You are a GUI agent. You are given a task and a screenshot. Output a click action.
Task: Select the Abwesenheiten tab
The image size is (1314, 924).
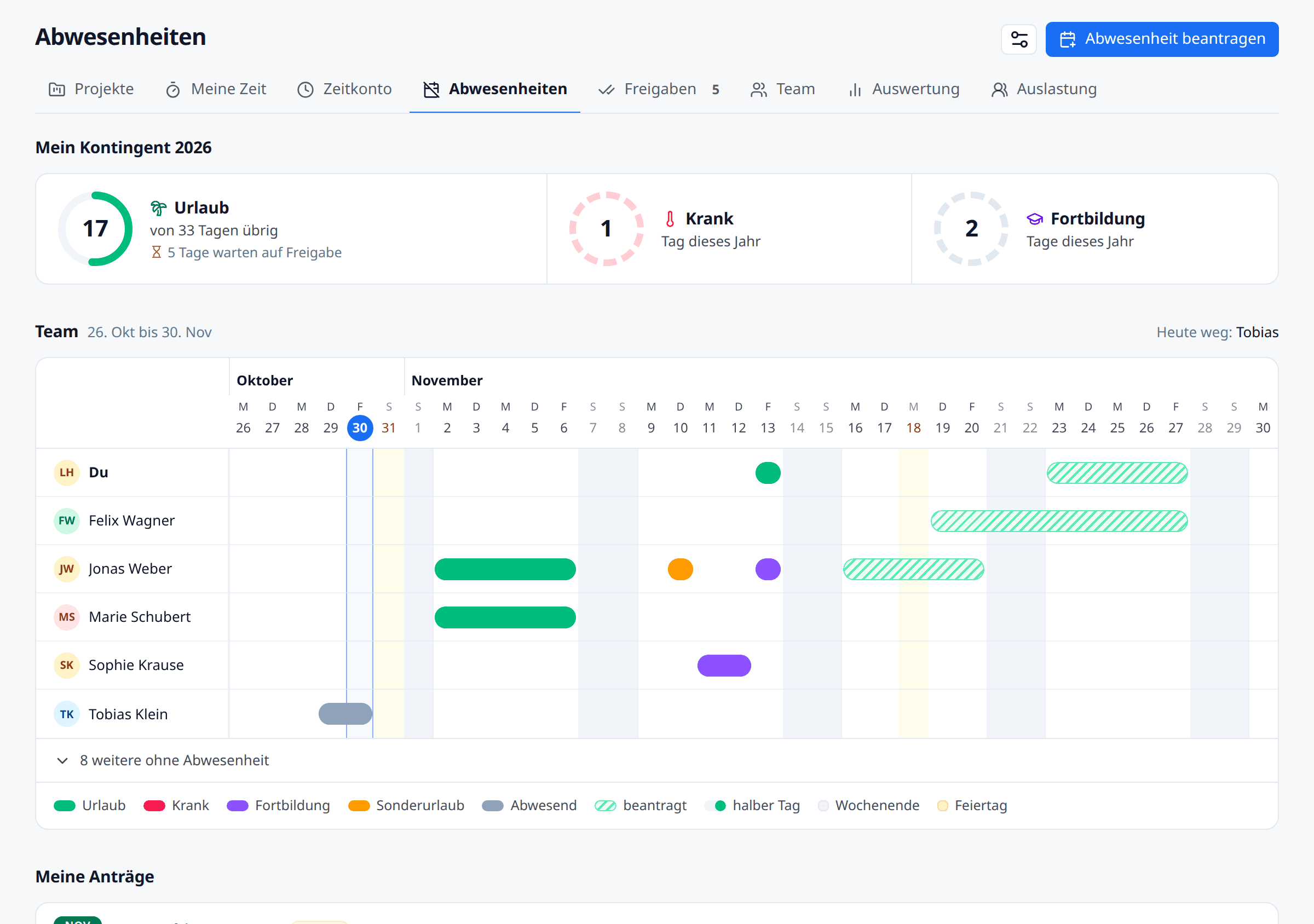(x=495, y=89)
